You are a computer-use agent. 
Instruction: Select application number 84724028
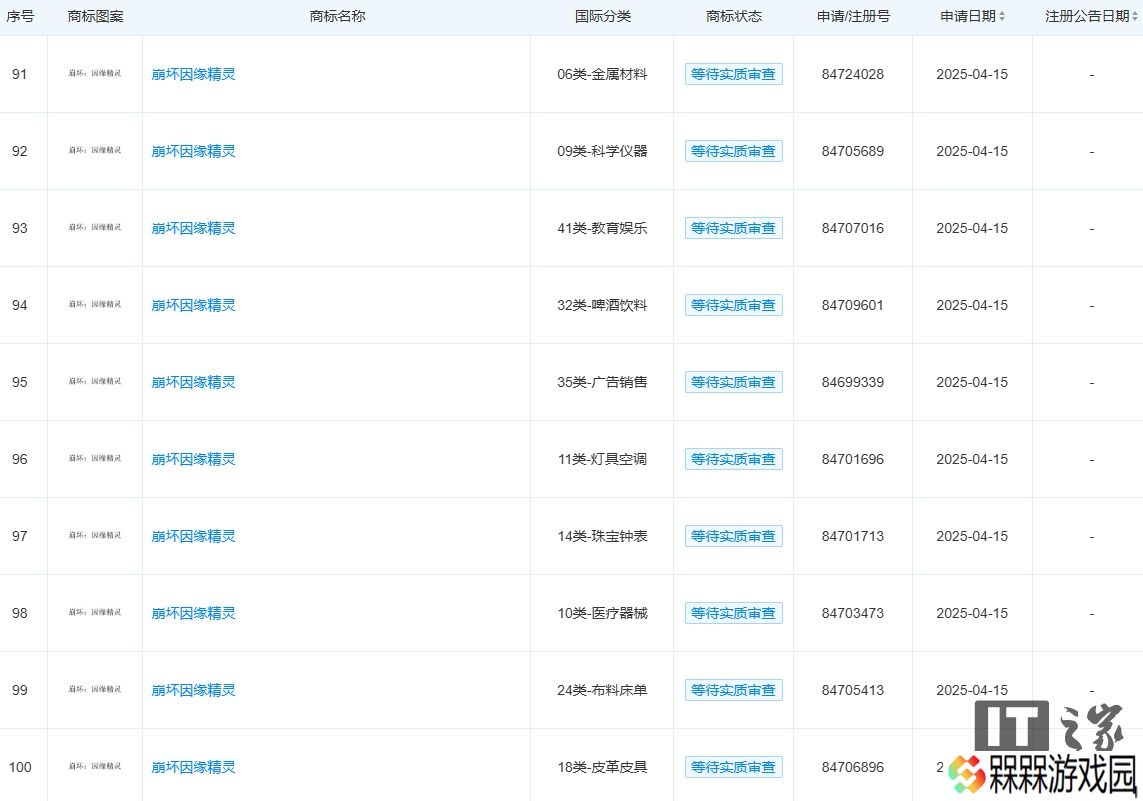tap(853, 74)
